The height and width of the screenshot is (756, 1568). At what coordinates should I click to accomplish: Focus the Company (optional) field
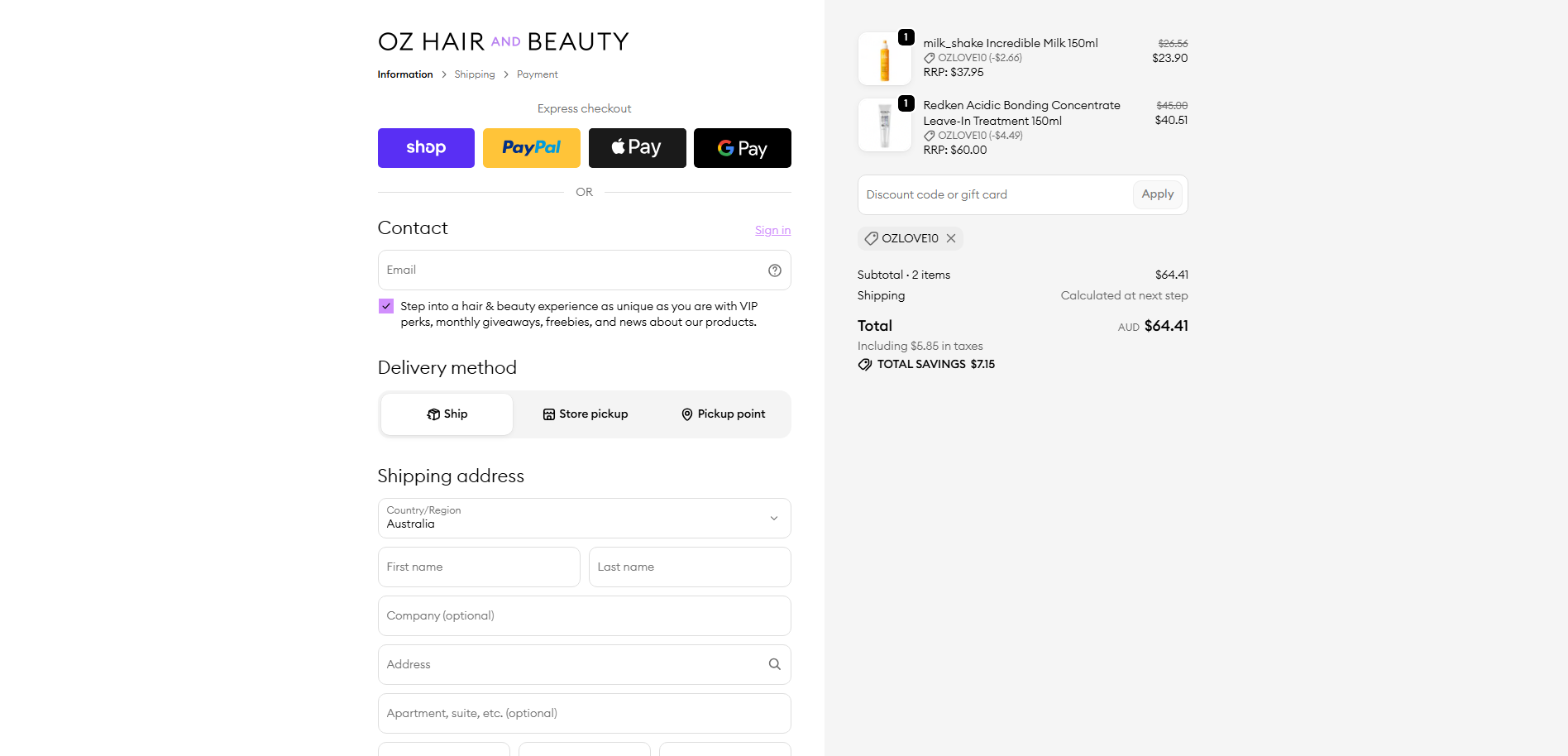(585, 616)
